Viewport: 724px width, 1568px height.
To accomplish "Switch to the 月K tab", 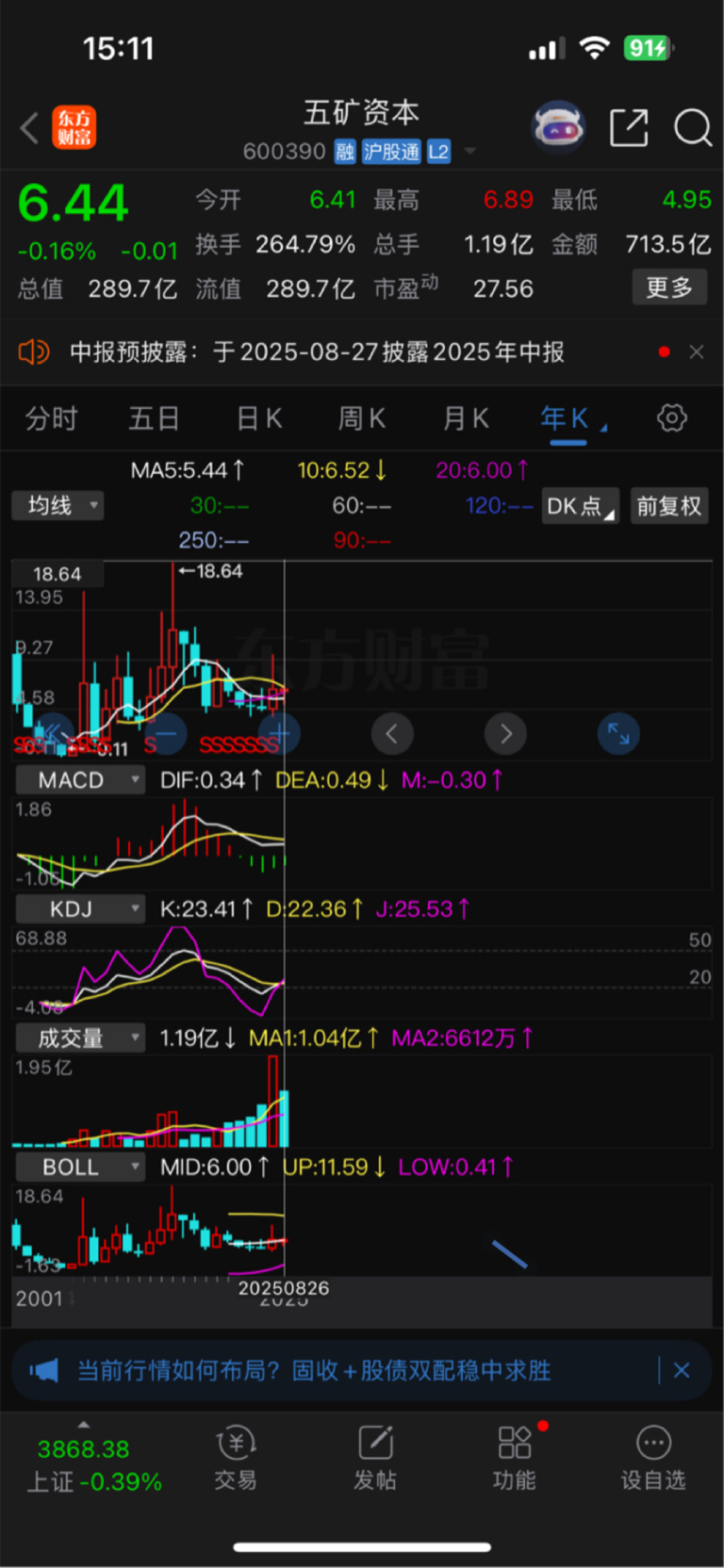I will click(x=466, y=418).
